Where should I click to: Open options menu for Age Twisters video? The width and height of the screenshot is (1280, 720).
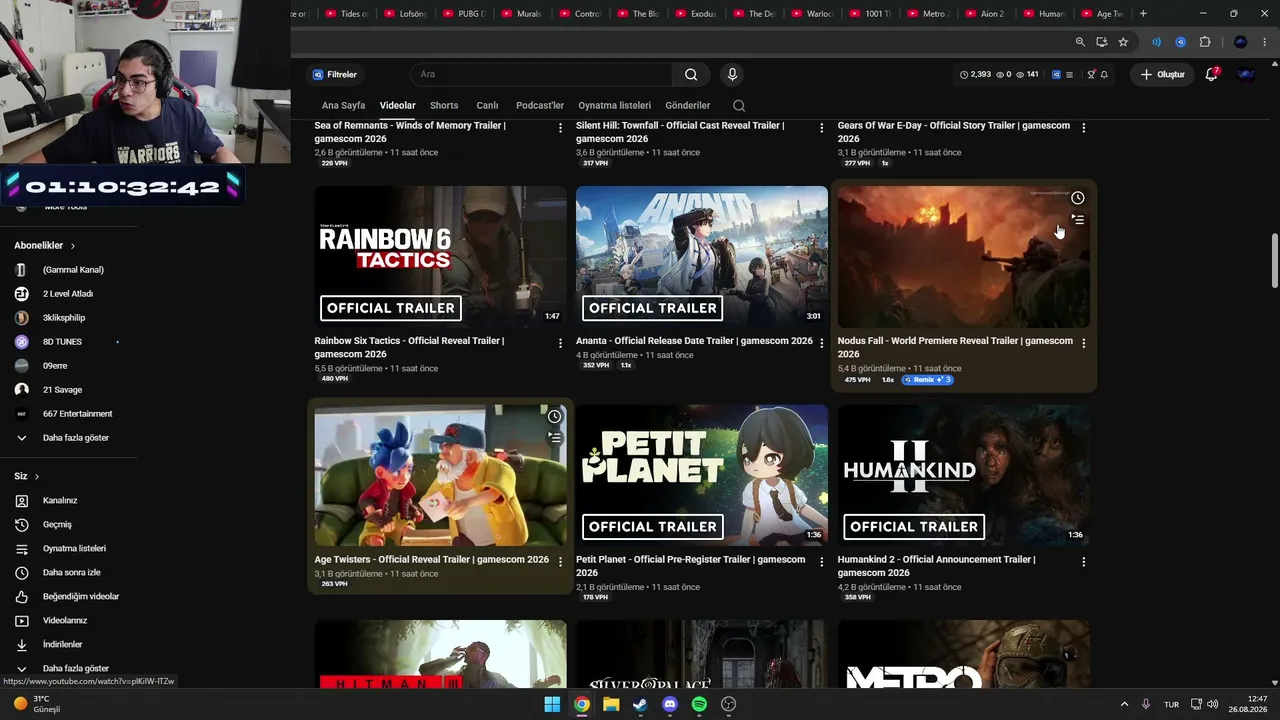[560, 562]
